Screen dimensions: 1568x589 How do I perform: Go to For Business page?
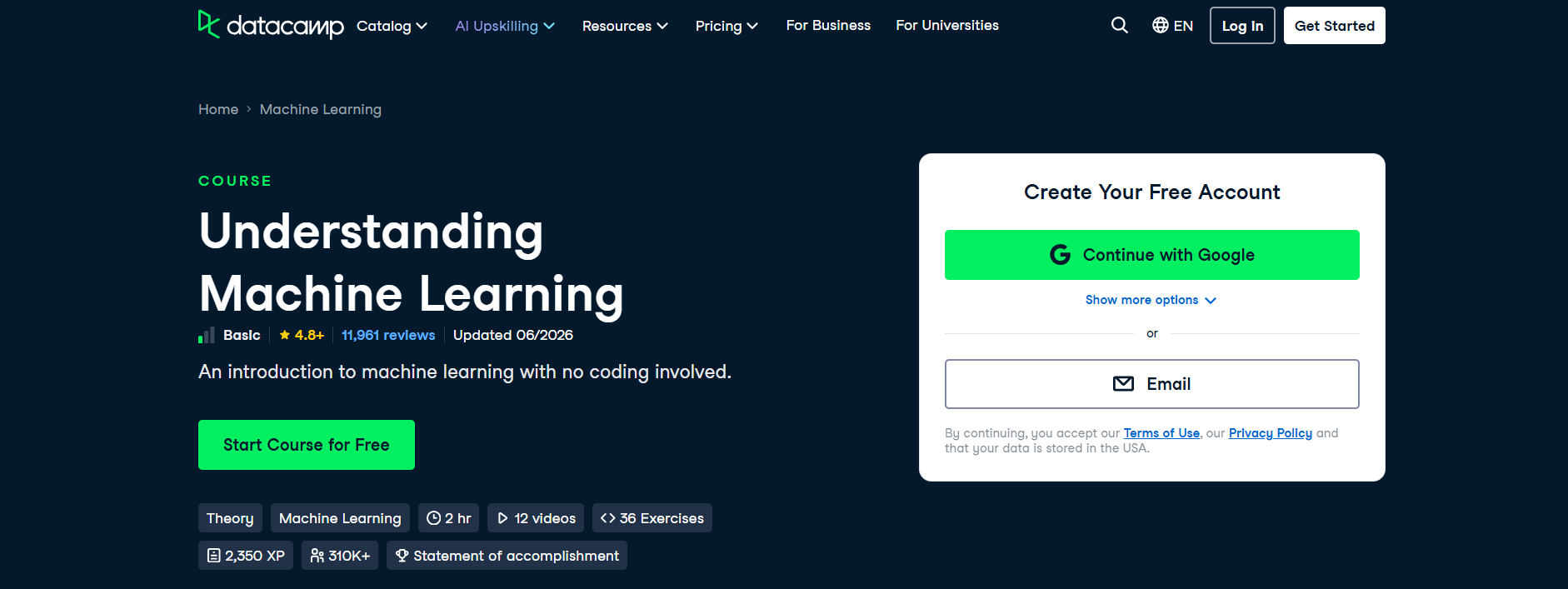click(828, 26)
